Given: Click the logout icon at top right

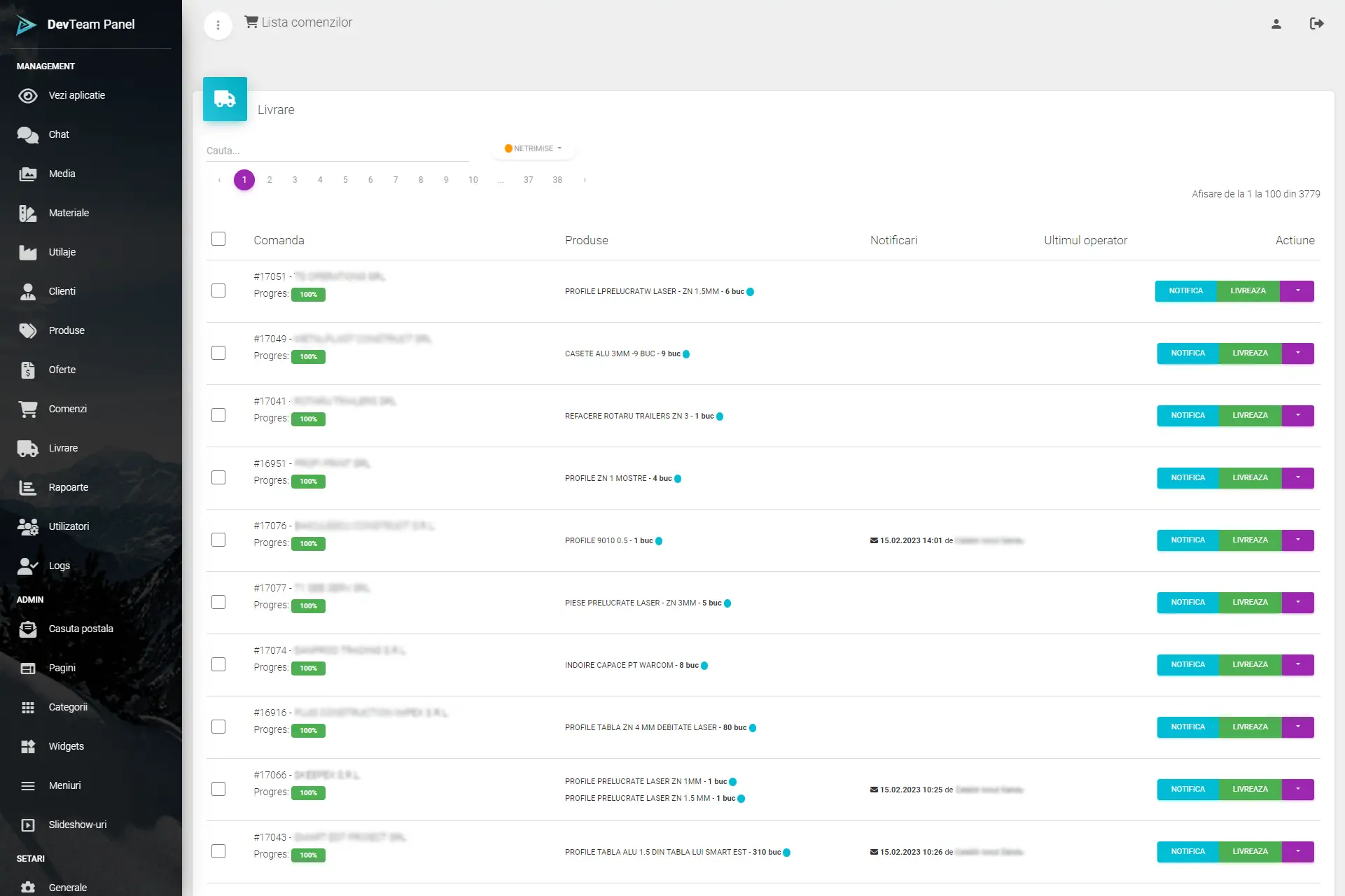Looking at the screenshot, I should tap(1316, 24).
